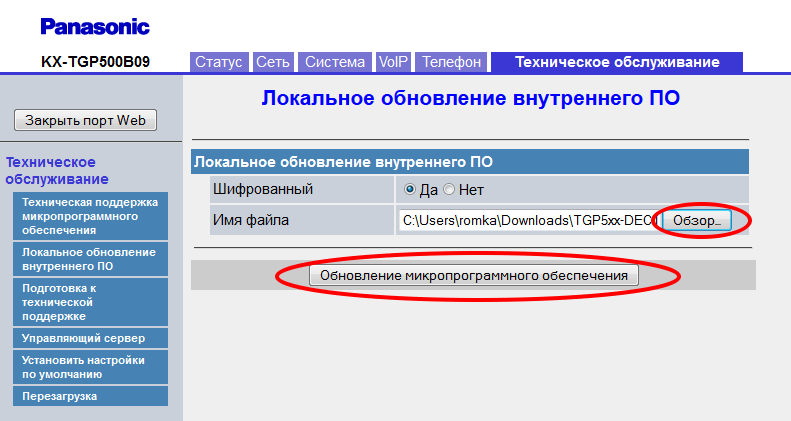Click the large blue page title heading
791x421 pixels.
tap(470, 98)
